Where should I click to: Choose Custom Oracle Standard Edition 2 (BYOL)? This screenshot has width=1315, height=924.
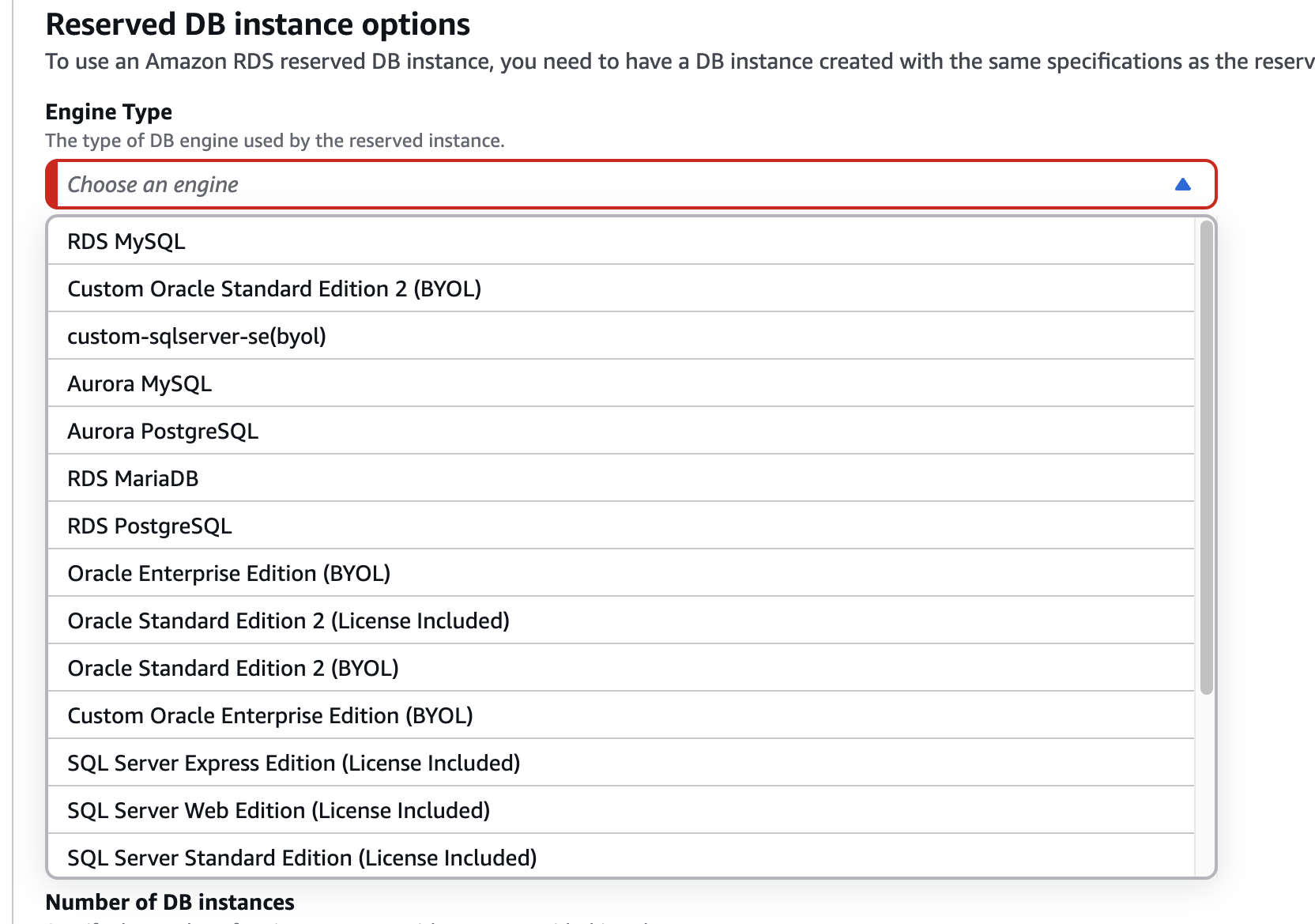(274, 289)
